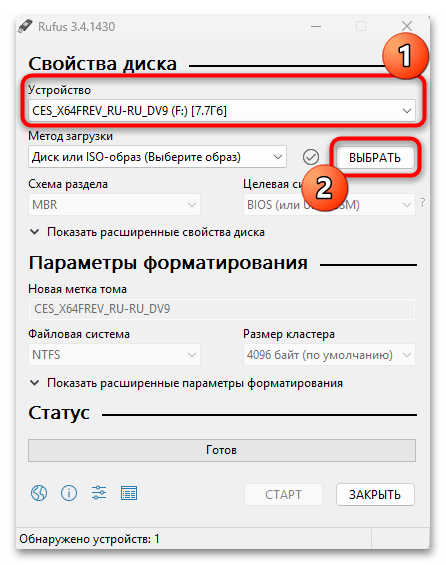The width and height of the screenshot is (446, 565).
Task: Open the Целевая система BIOS dropdown
Action: (x=329, y=205)
